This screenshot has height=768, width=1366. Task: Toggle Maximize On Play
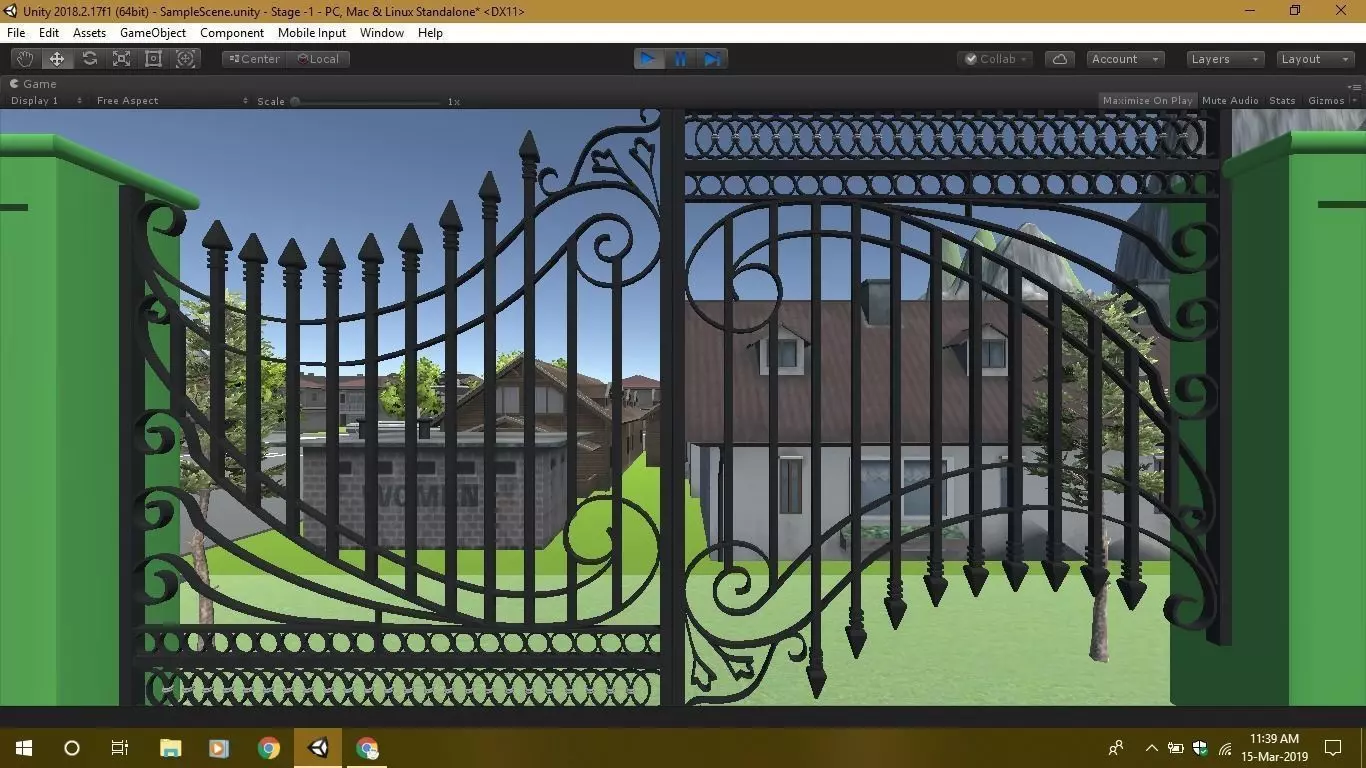1147,101
